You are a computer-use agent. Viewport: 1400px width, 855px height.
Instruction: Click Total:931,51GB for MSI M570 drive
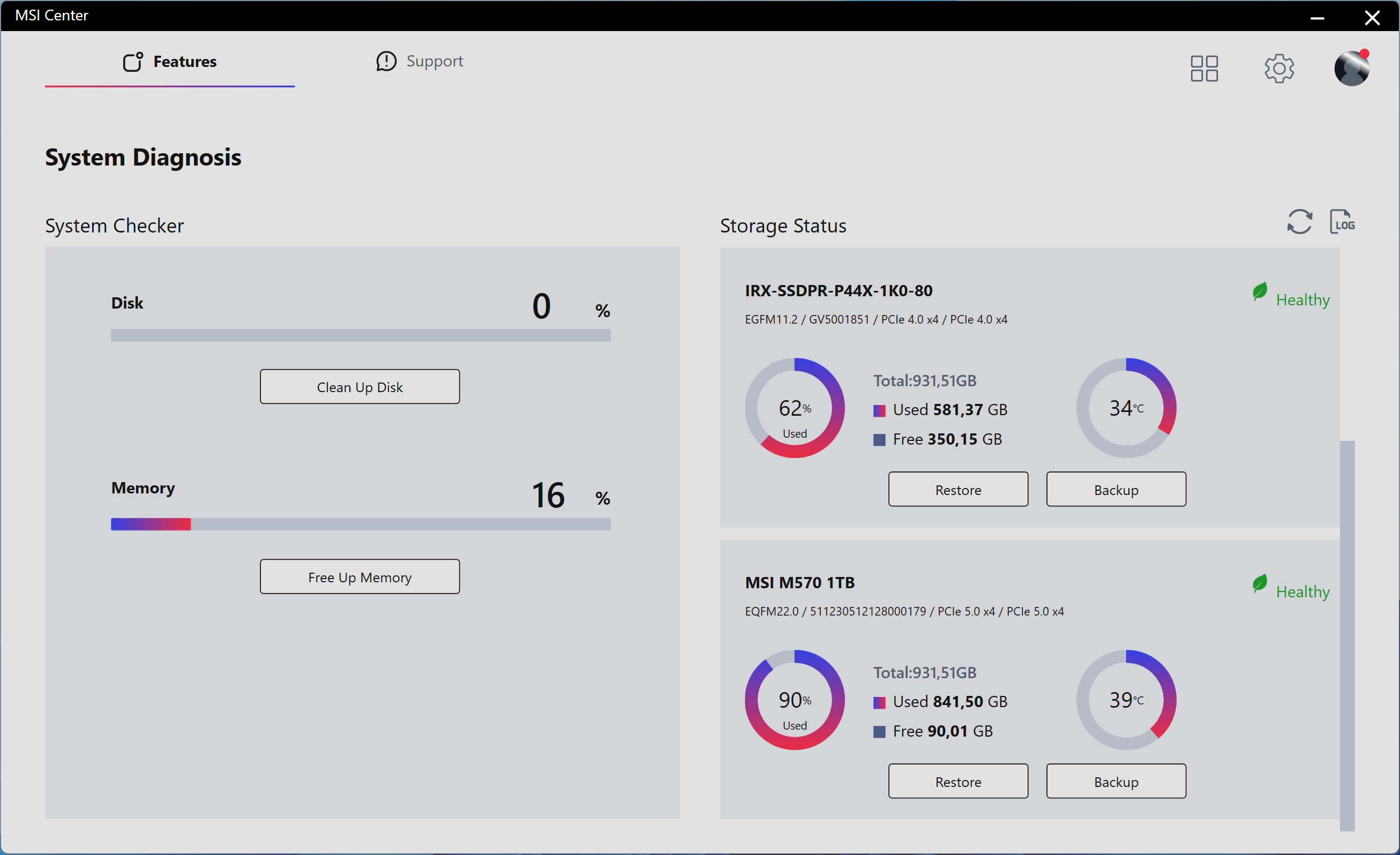click(x=924, y=673)
